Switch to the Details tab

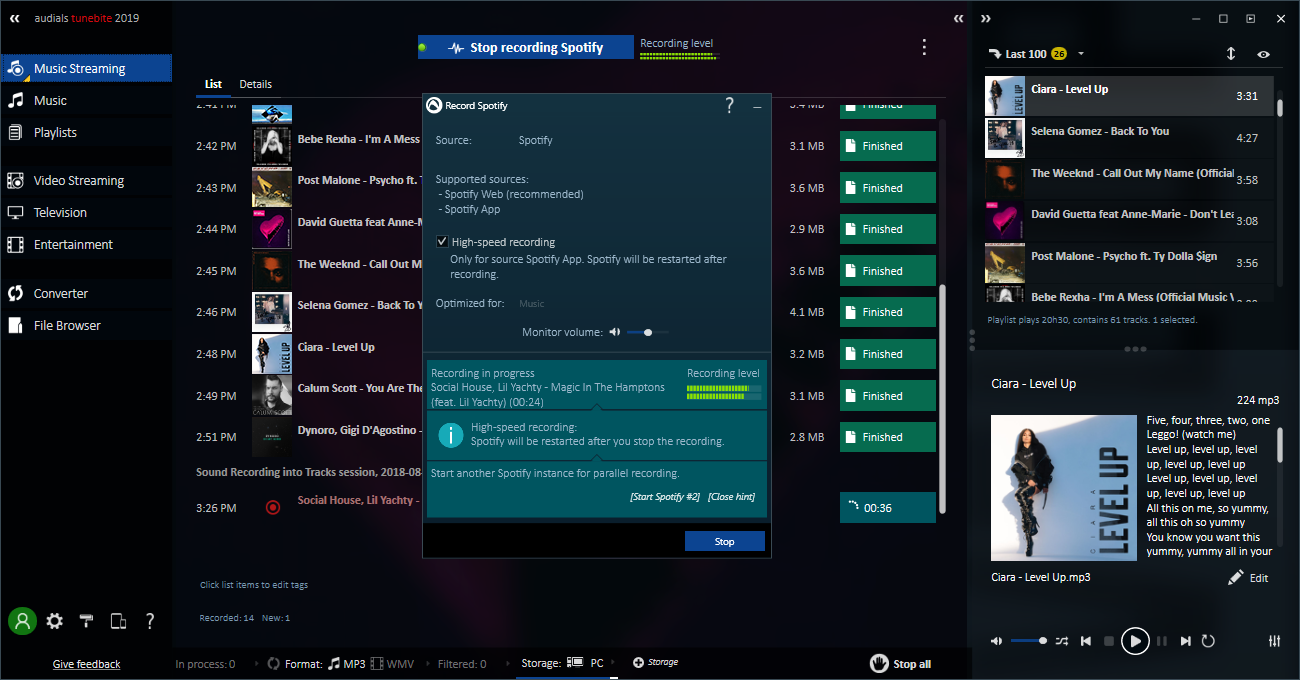click(256, 84)
